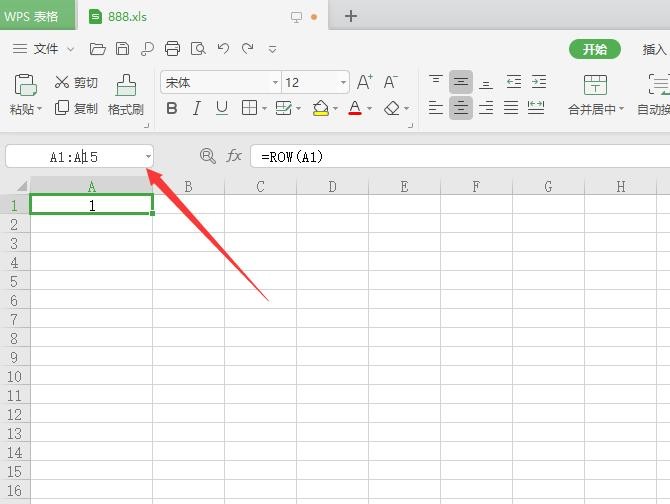Click the insert function fx icon
The image size is (670, 504).
click(234, 156)
